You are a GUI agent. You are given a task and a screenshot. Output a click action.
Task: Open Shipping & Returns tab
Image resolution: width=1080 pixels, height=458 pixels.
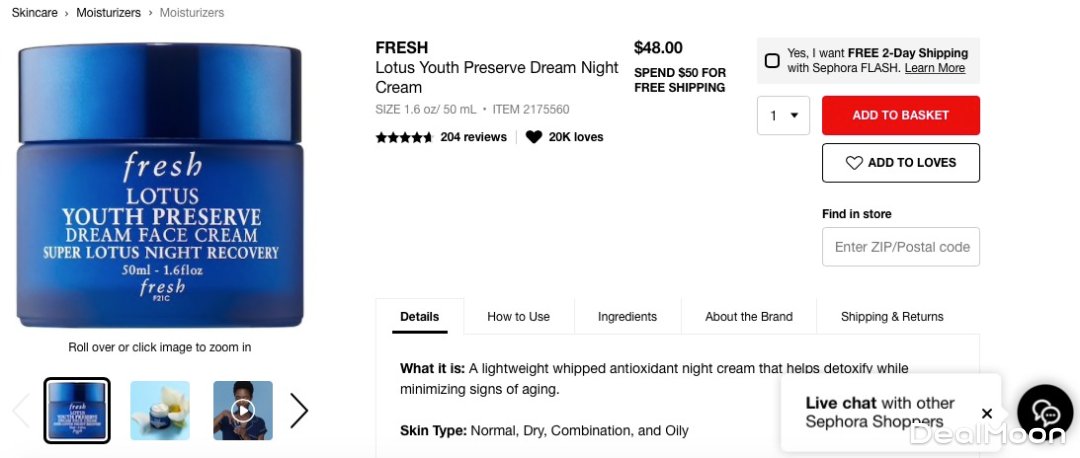891,316
